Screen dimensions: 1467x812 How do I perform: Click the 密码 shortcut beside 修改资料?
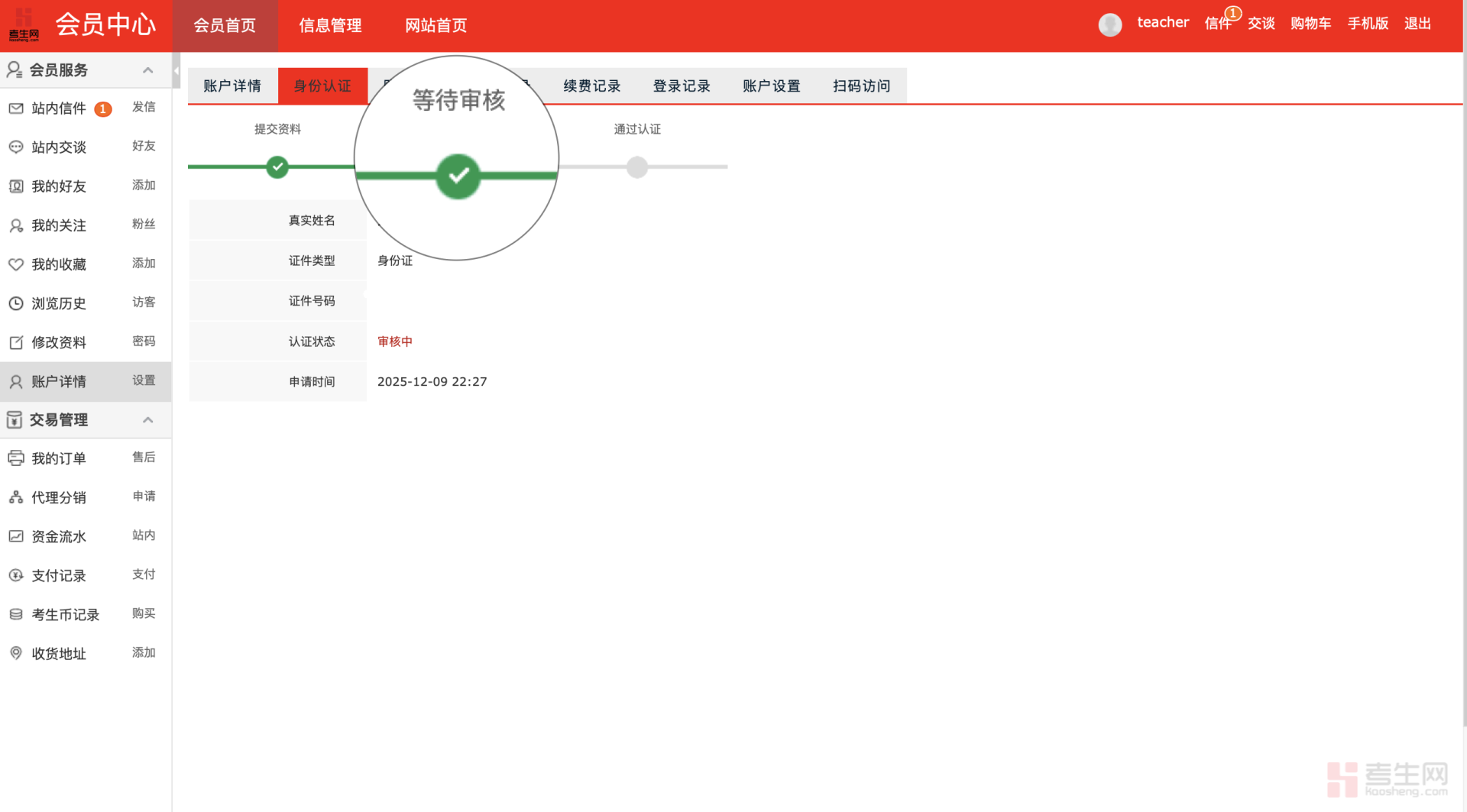click(144, 341)
